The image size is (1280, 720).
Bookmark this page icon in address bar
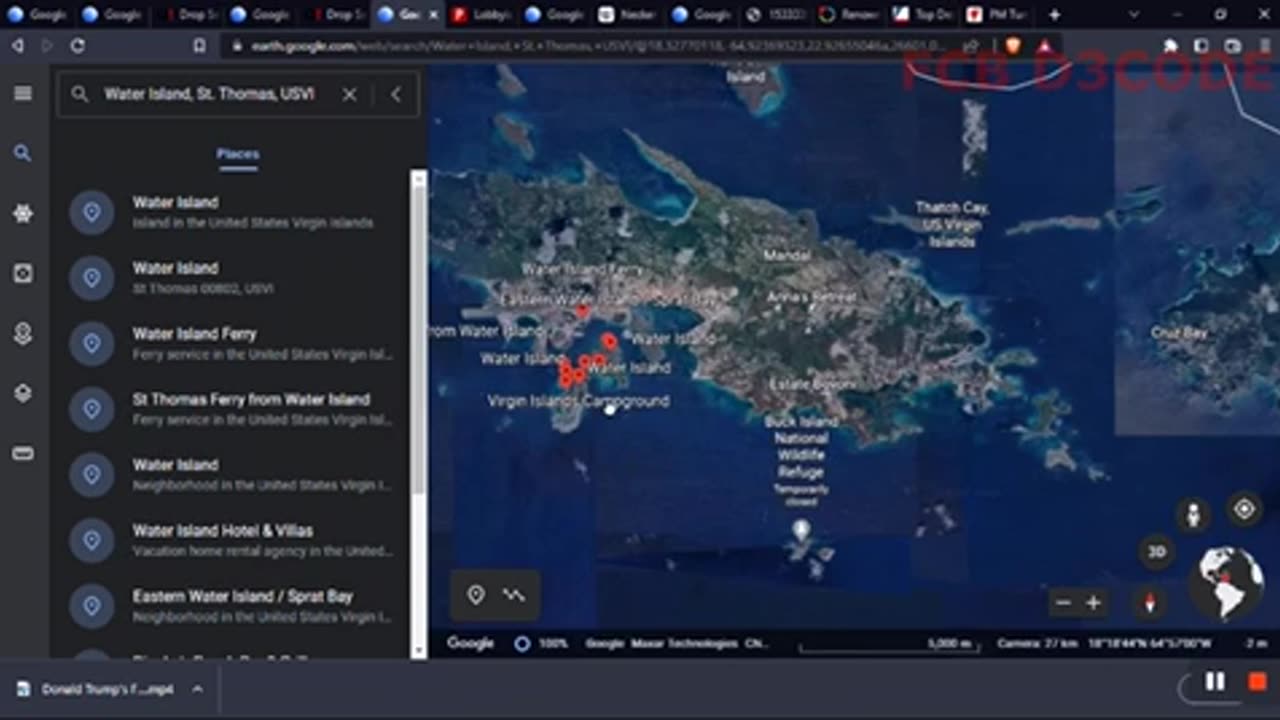coord(200,46)
